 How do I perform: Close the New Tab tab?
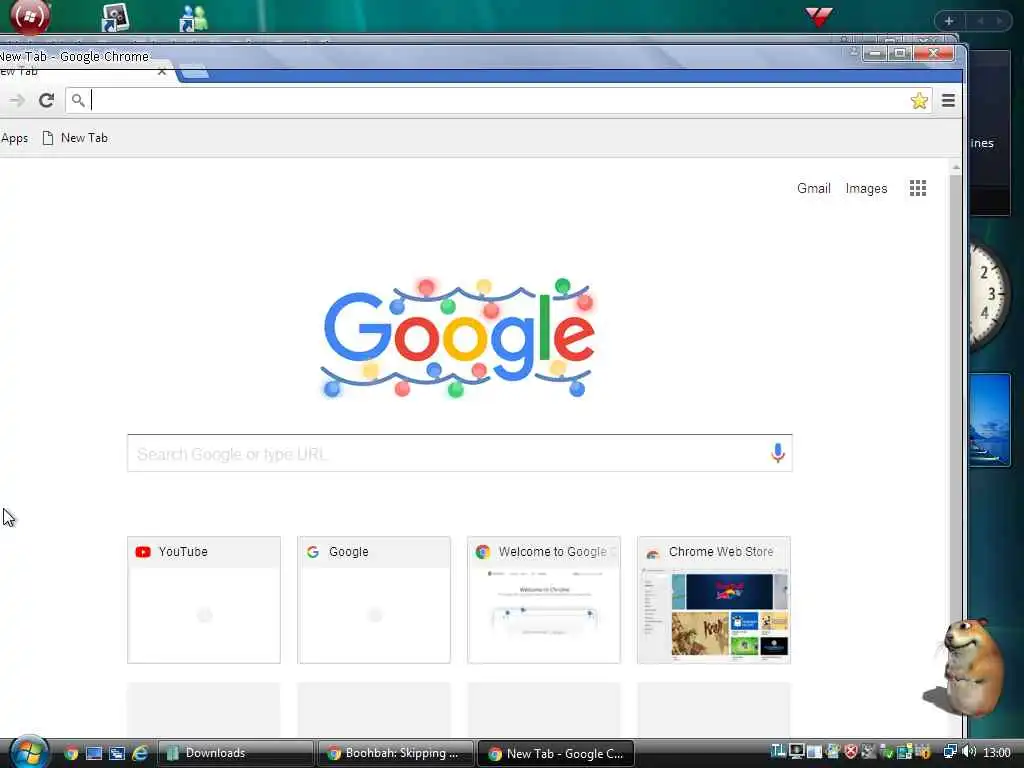[162, 71]
